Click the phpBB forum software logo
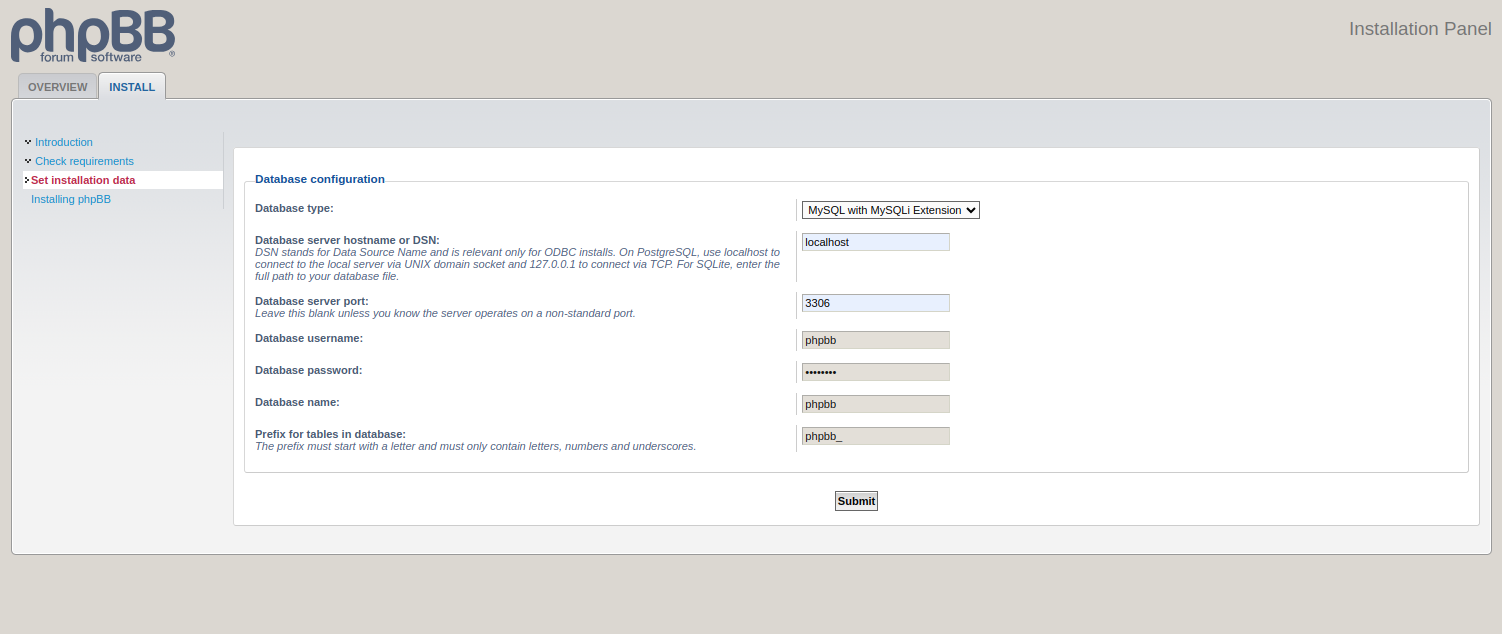The image size is (1502, 634). pos(93,36)
